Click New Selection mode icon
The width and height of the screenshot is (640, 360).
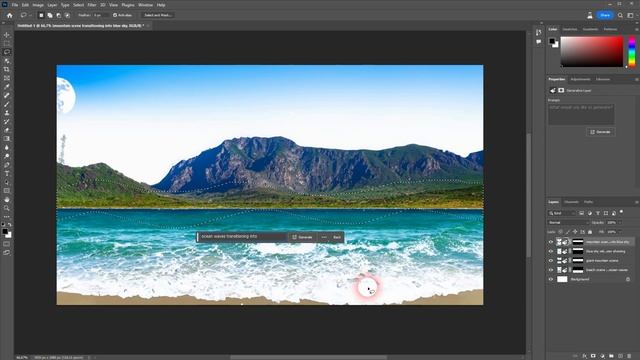click(x=41, y=15)
